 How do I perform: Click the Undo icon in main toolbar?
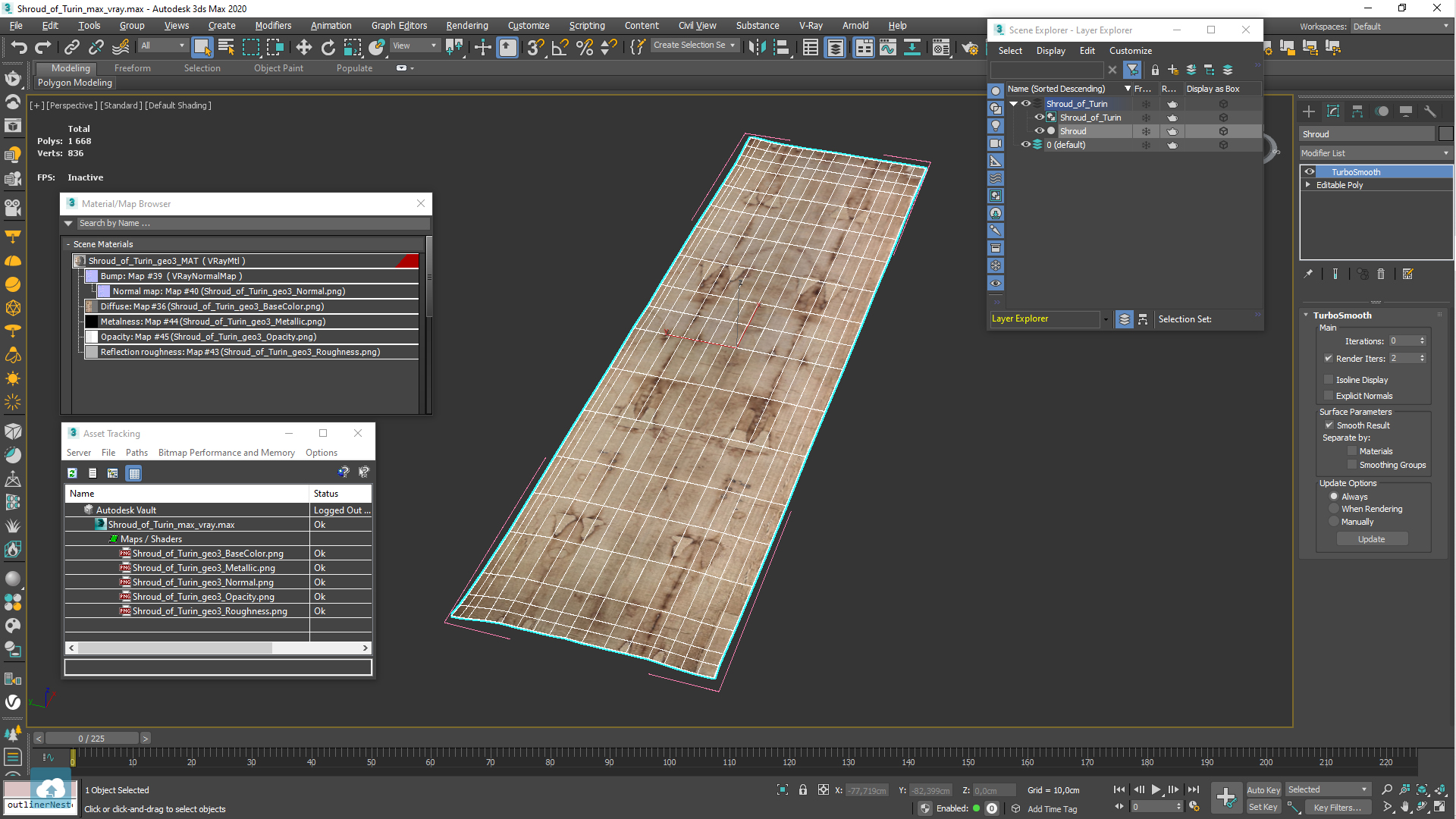pyautogui.click(x=19, y=47)
